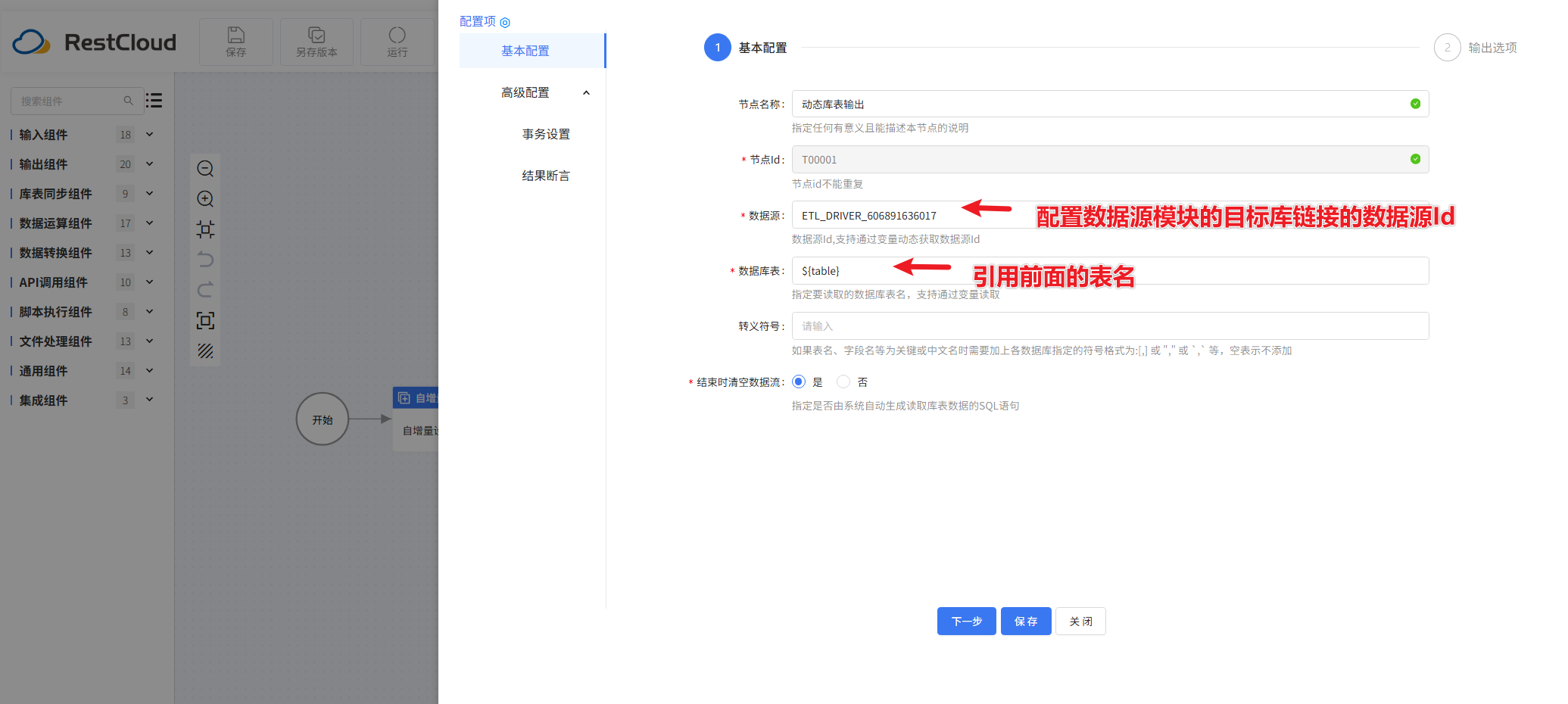
Task: Click the Run (运行) toolbar icon
Action: click(x=397, y=42)
